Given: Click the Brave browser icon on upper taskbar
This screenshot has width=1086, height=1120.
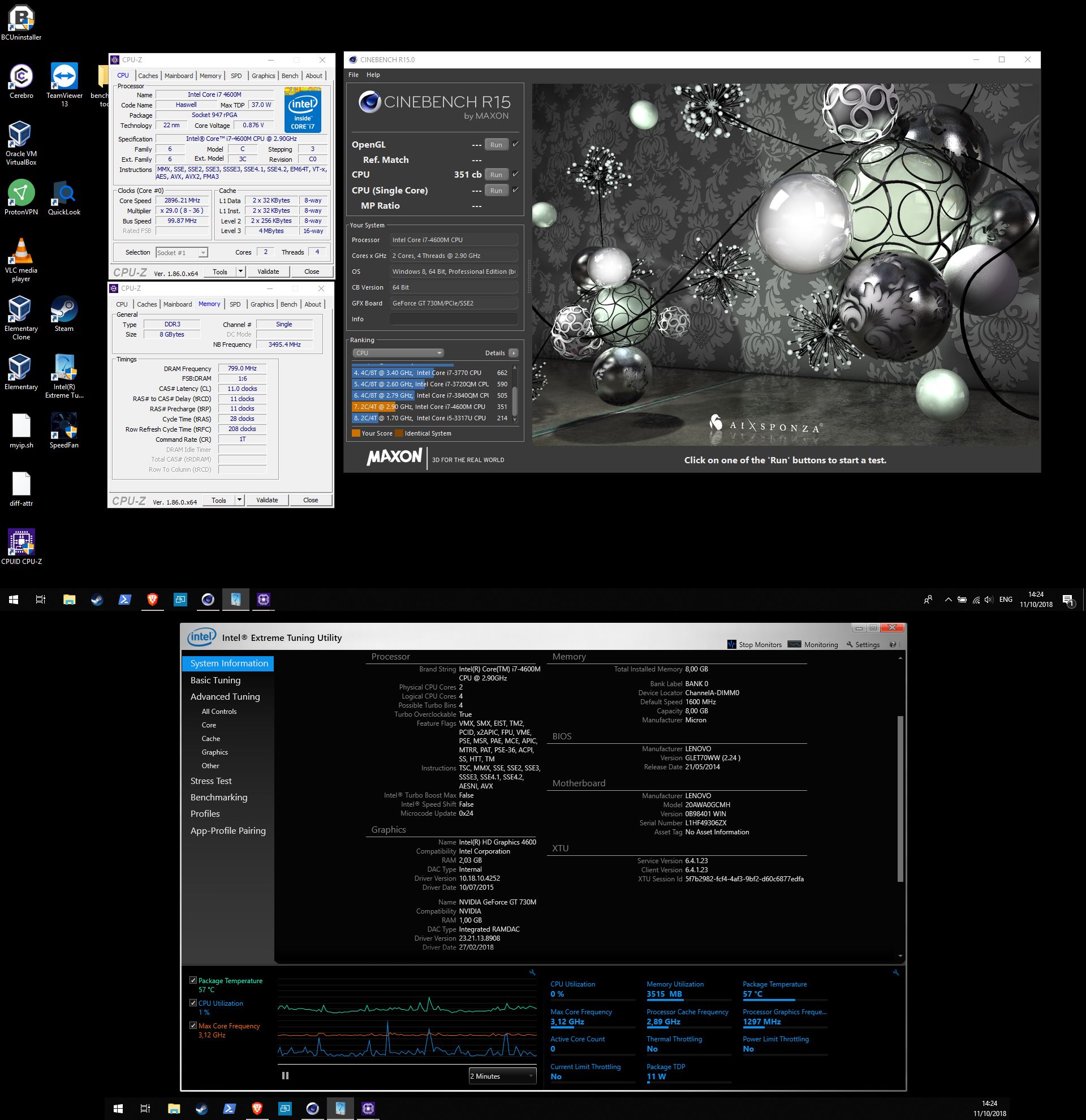Looking at the screenshot, I should click(x=153, y=600).
